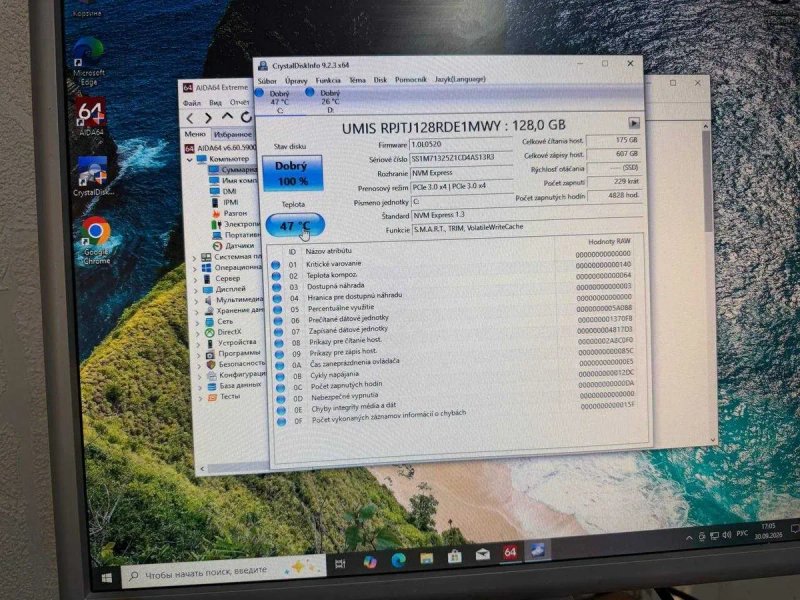The width and height of the screenshot is (800, 600).
Task: Click the Windows taskbar search box
Action: [x=224, y=572]
